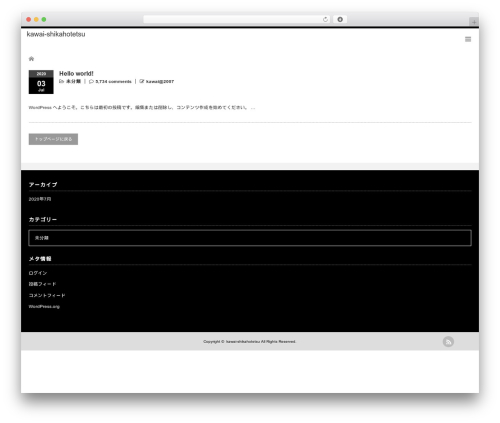Click the アーカイブ widget heading
The image size is (500, 423).
(43, 185)
